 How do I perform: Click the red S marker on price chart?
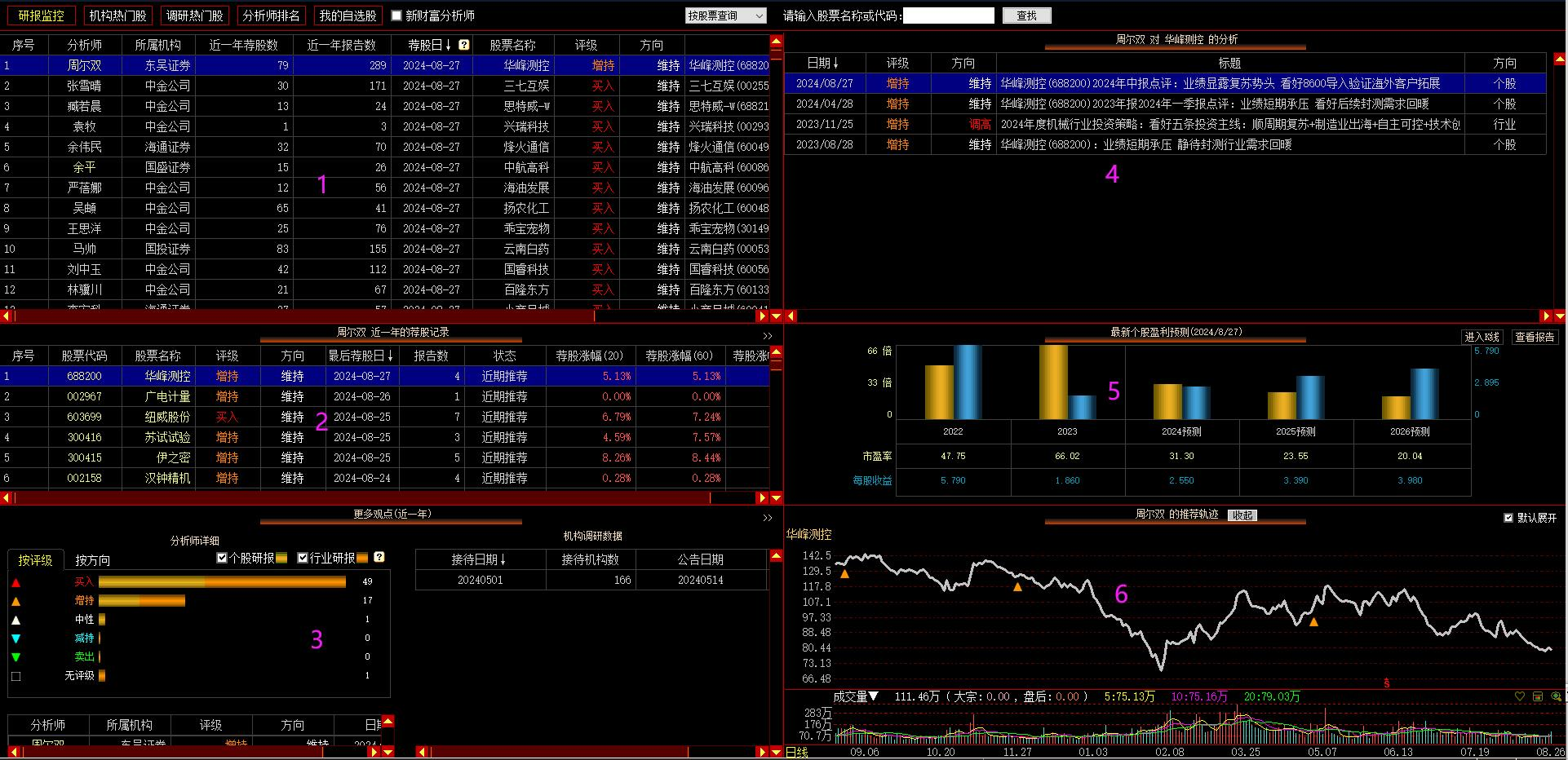click(x=1386, y=683)
